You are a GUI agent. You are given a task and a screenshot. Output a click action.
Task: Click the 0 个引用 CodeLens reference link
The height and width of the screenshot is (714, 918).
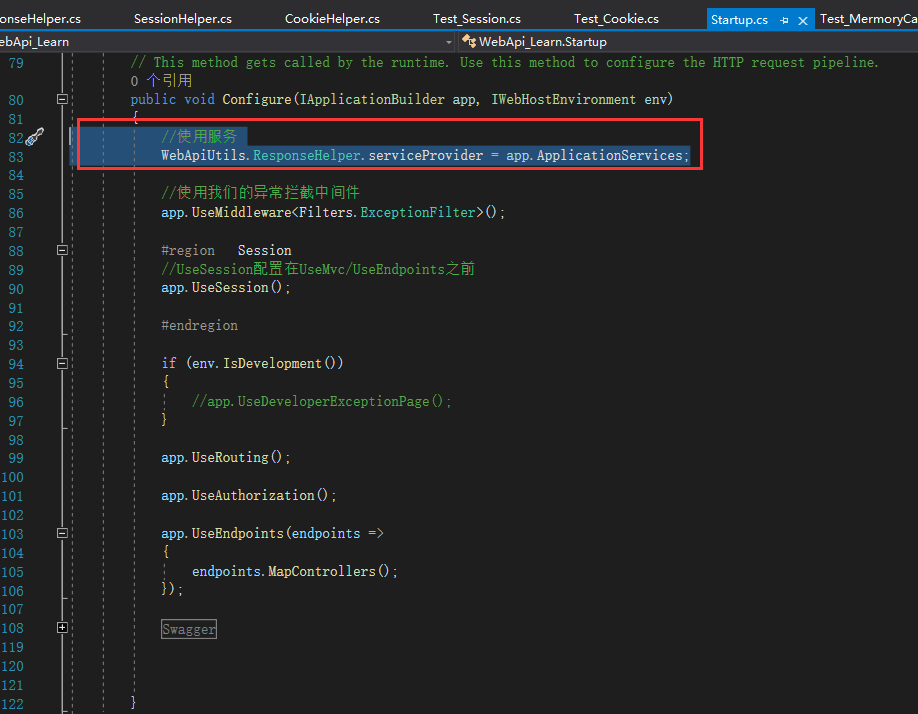tap(160, 80)
